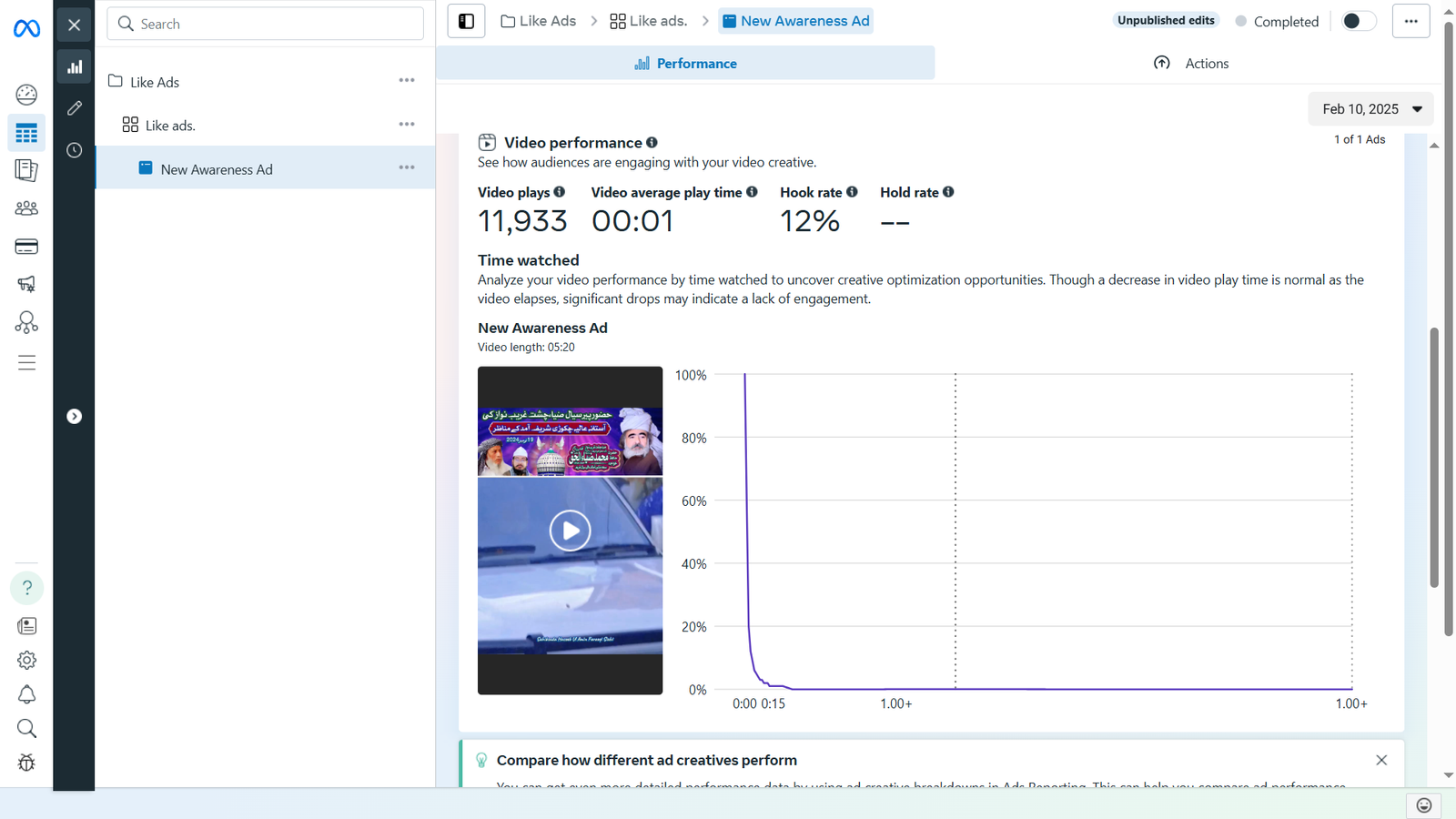This screenshot has width=1456, height=819.
Task: Click the smiley feedback icon
Action: (1424, 805)
